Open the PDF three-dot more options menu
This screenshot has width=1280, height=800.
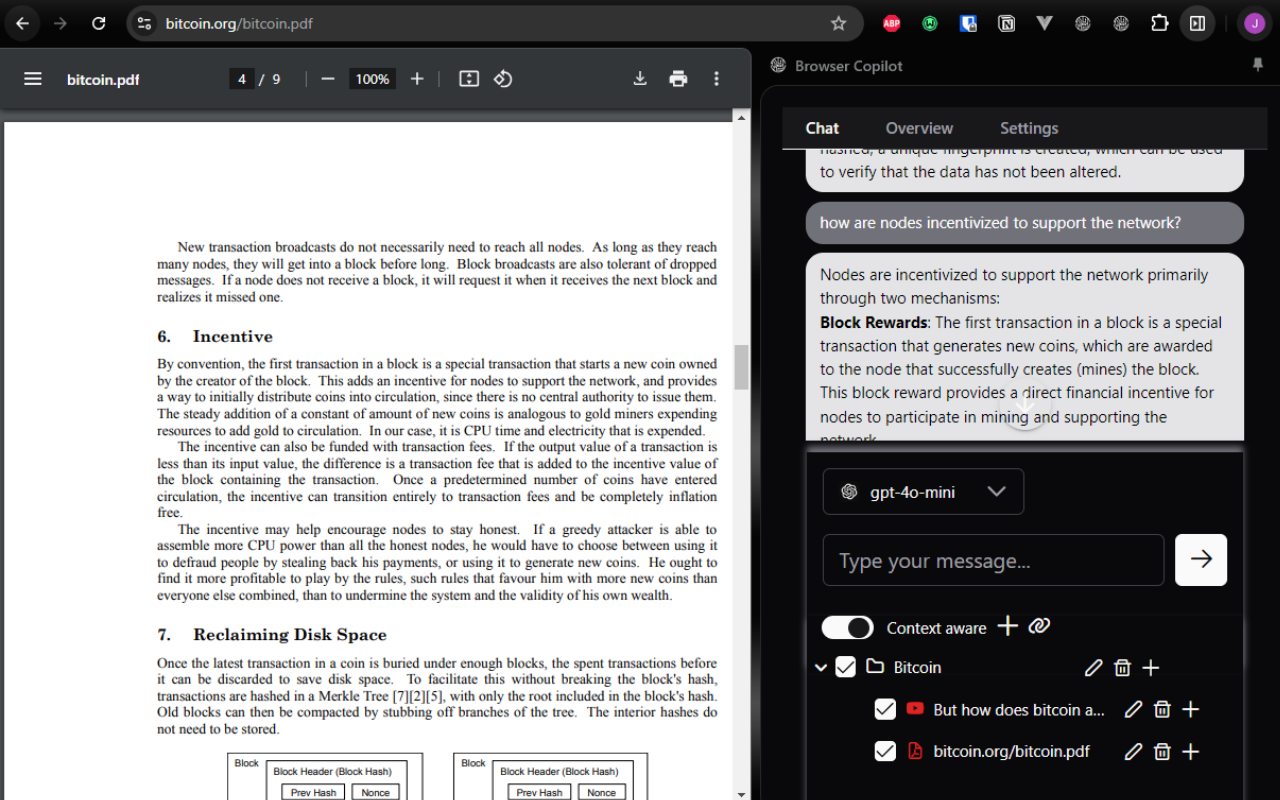pos(716,78)
